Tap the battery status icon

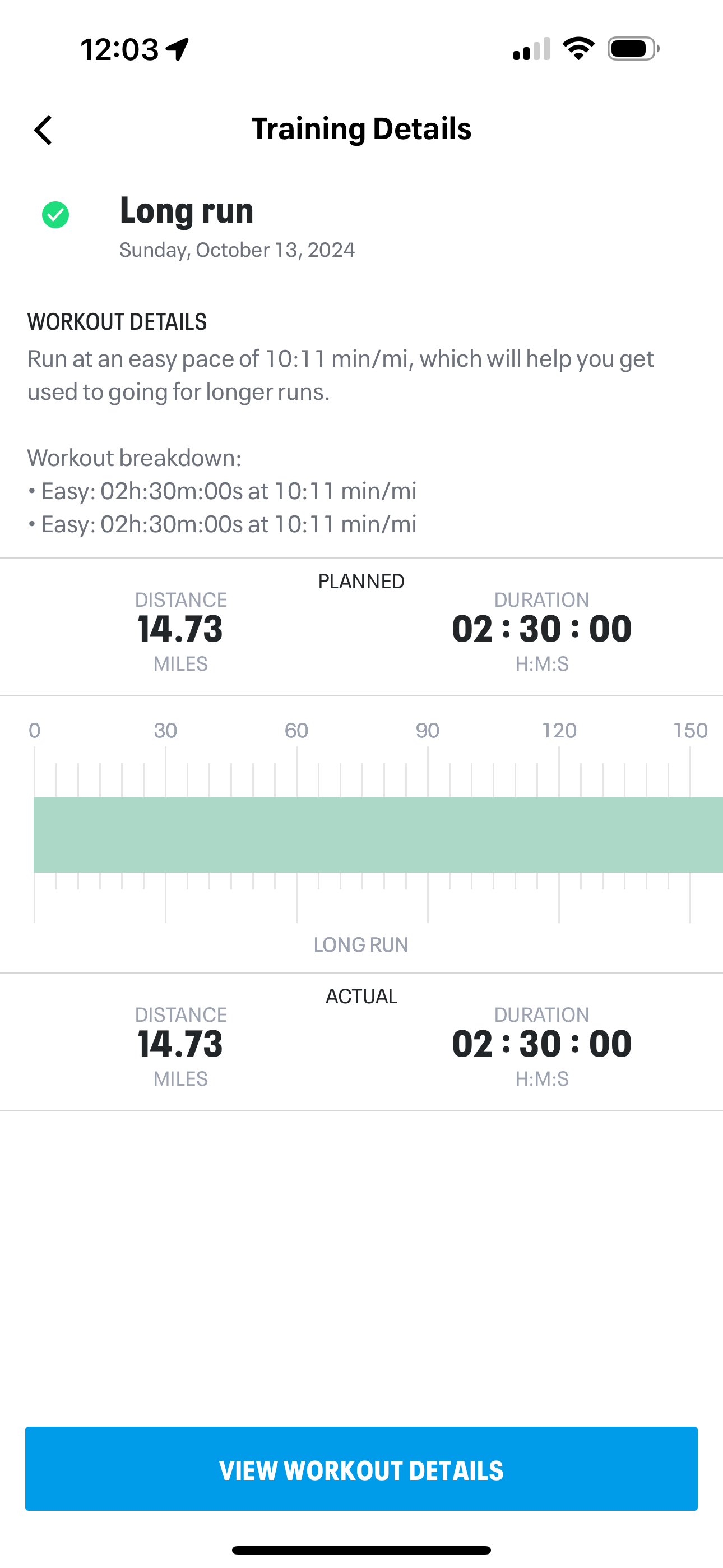pyautogui.click(x=633, y=49)
